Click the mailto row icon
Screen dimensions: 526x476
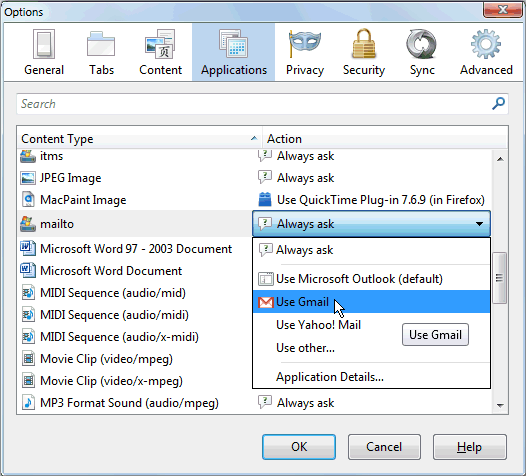click(x=28, y=224)
